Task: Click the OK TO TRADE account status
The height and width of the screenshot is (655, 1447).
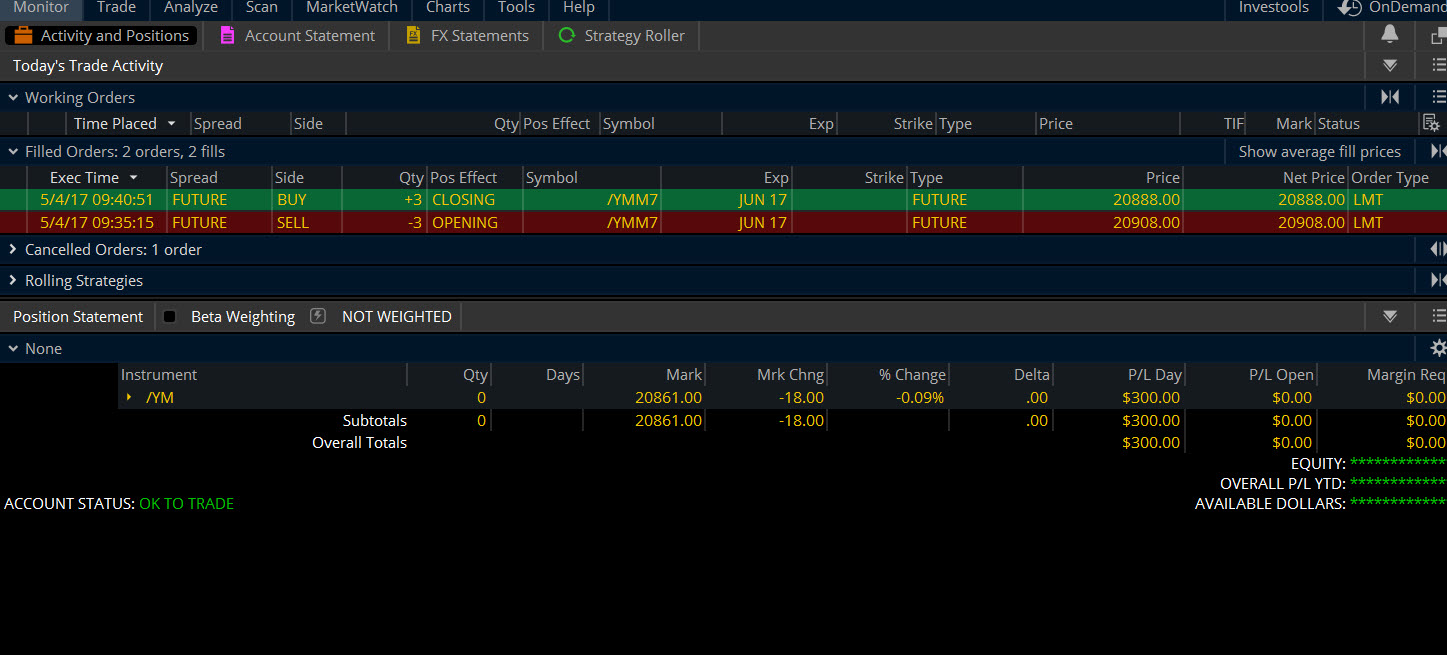Action: click(x=187, y=503)
